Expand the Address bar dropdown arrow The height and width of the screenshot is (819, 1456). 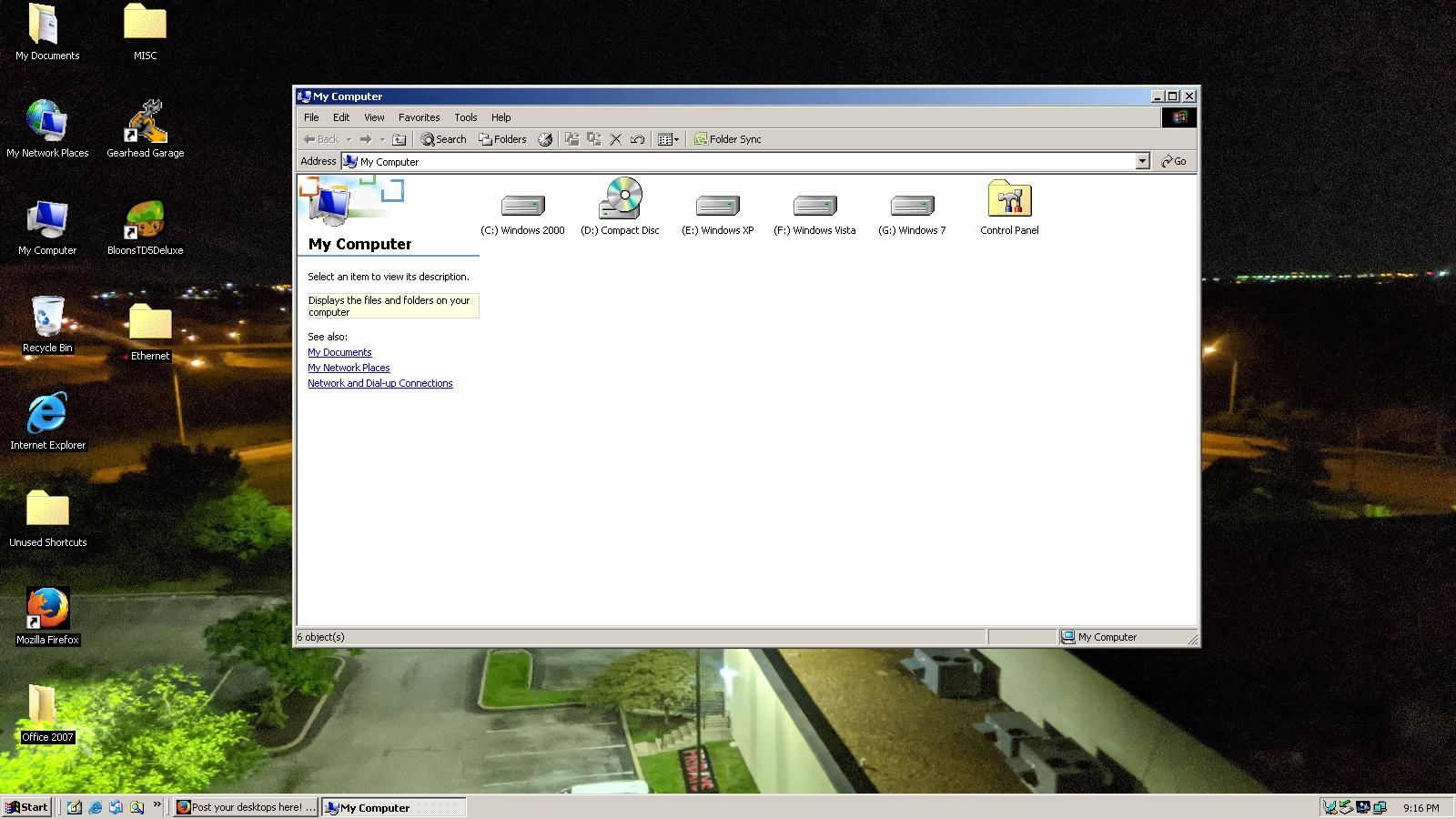[1142, 161]
